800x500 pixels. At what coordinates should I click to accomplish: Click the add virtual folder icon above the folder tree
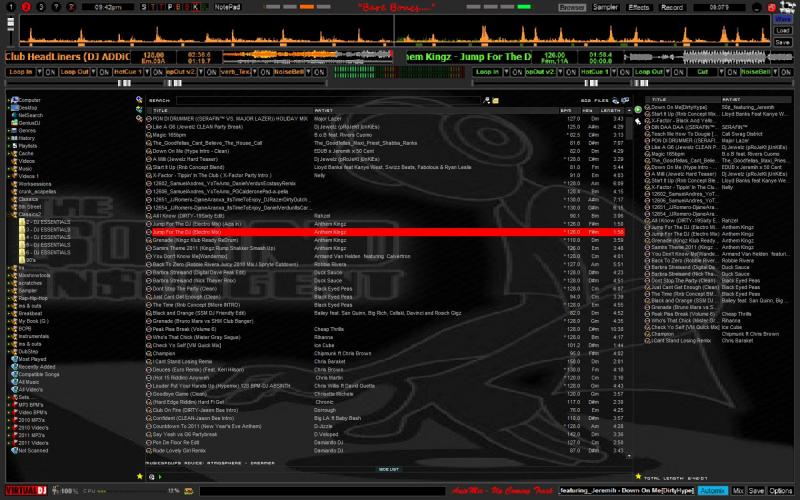(x=139, y=99)
